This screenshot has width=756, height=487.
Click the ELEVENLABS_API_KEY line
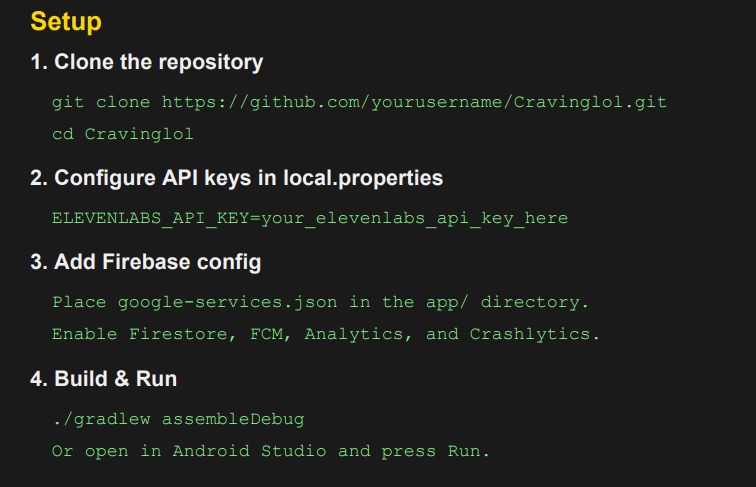click(310, 218)
